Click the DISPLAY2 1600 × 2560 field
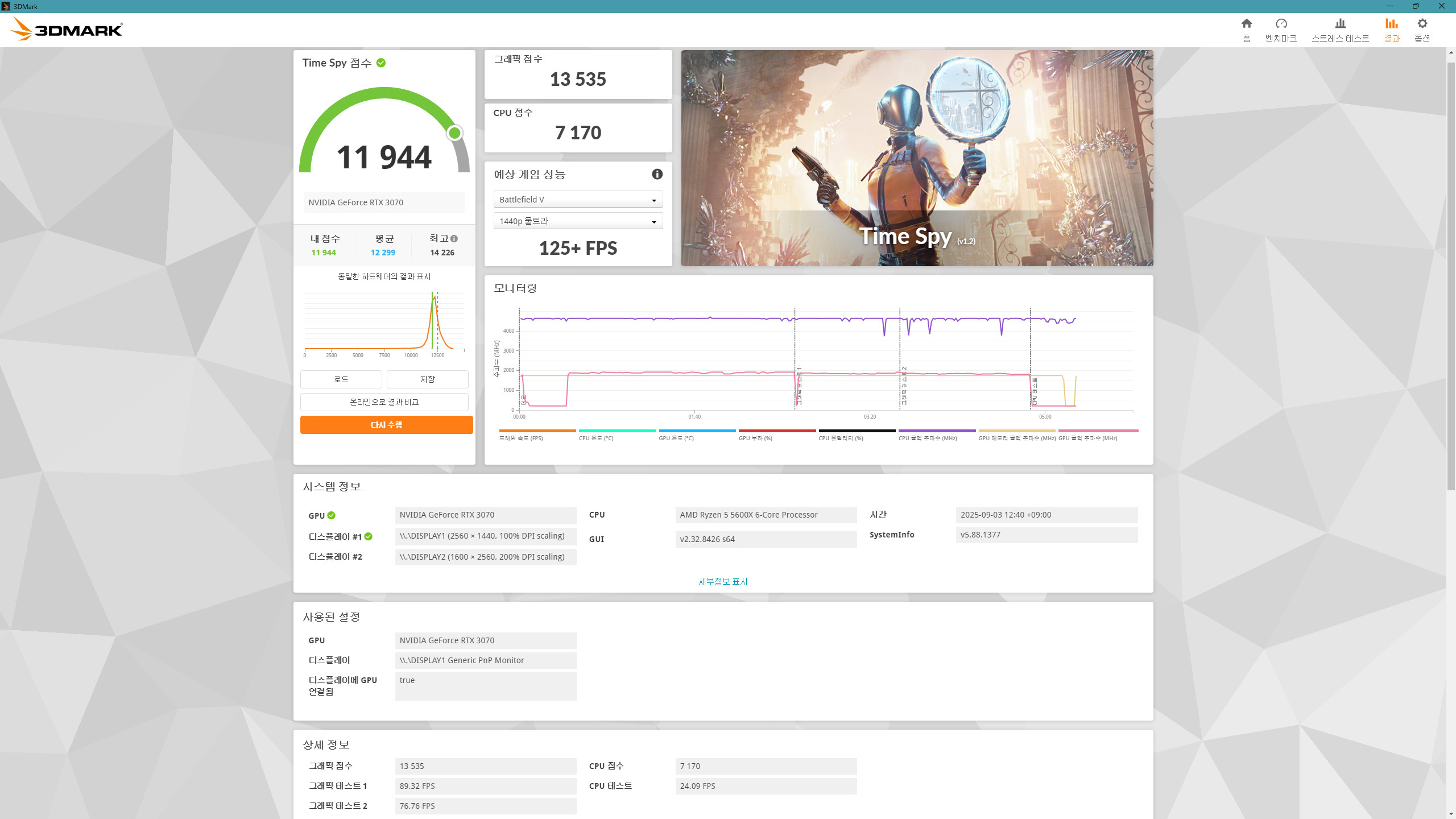The image size is (1456, 819). 486,557
